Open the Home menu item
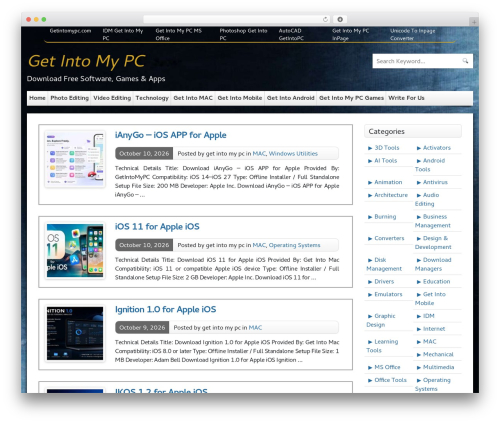 tap(37, 98)
